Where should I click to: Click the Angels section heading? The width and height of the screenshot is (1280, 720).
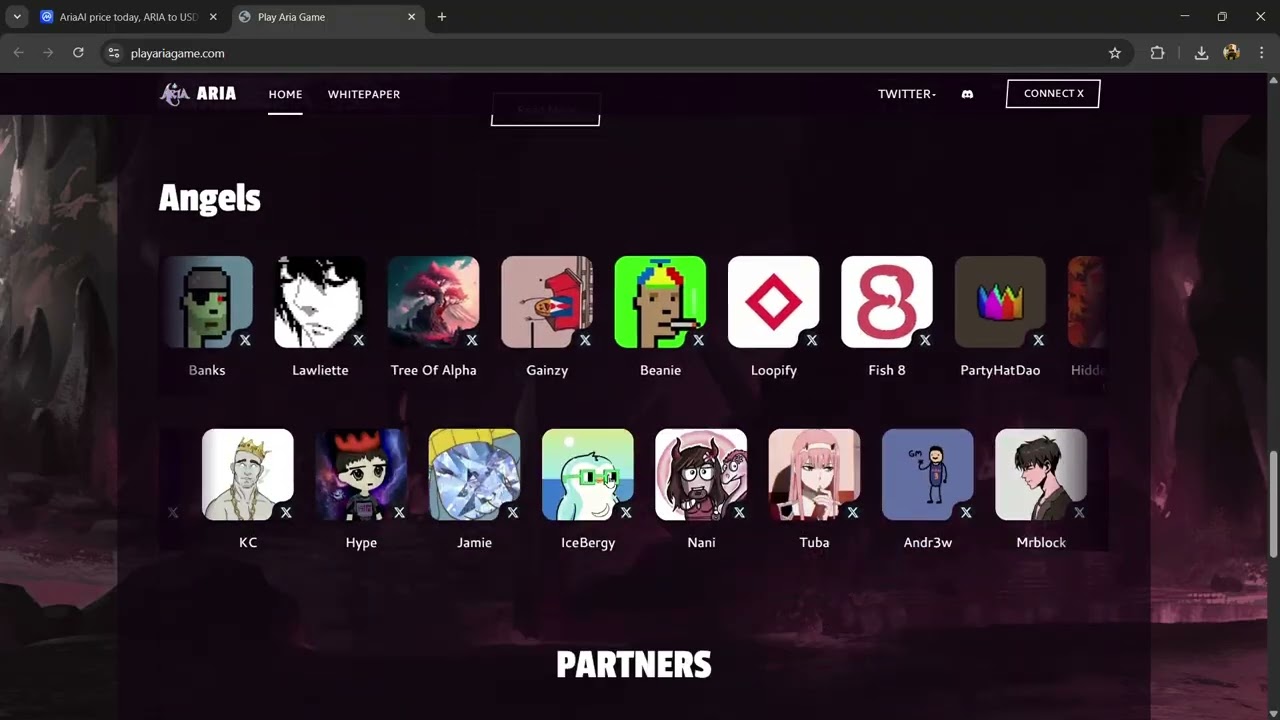(210, 198)
